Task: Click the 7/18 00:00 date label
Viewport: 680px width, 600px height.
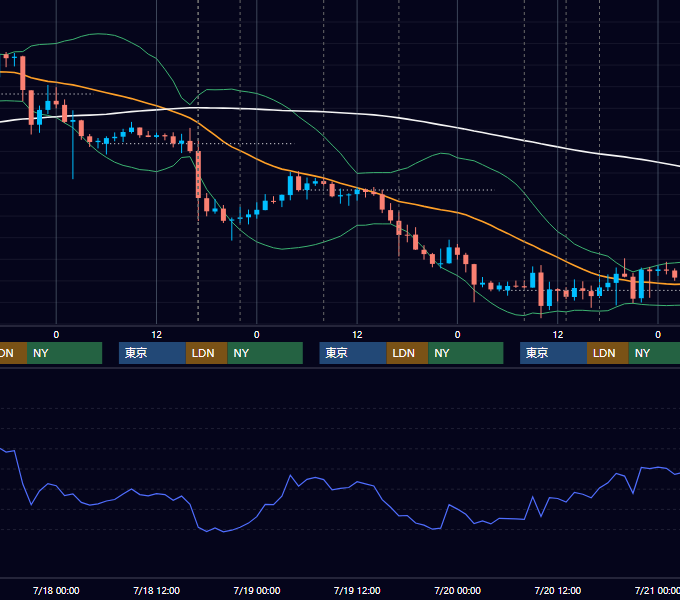Action: pos(56,590)
